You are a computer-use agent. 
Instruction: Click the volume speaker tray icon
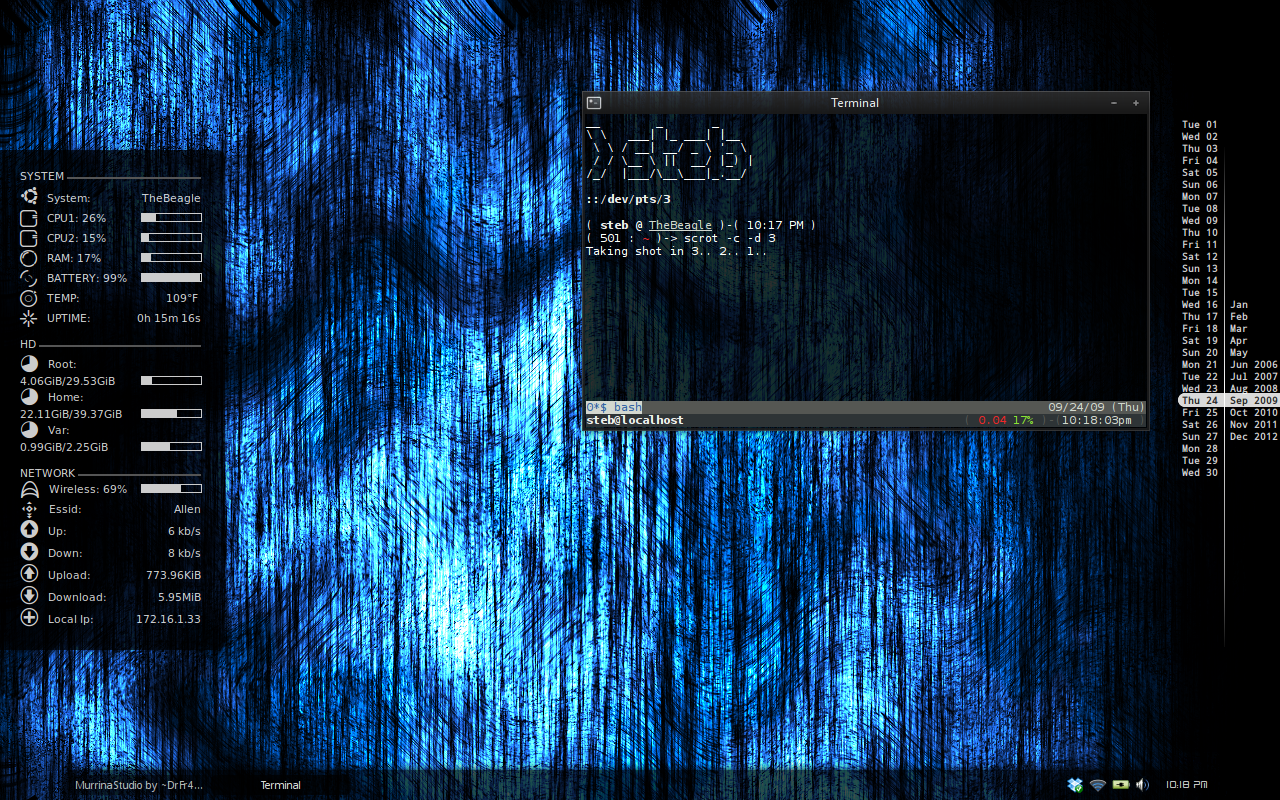[x=1143, y=785]
